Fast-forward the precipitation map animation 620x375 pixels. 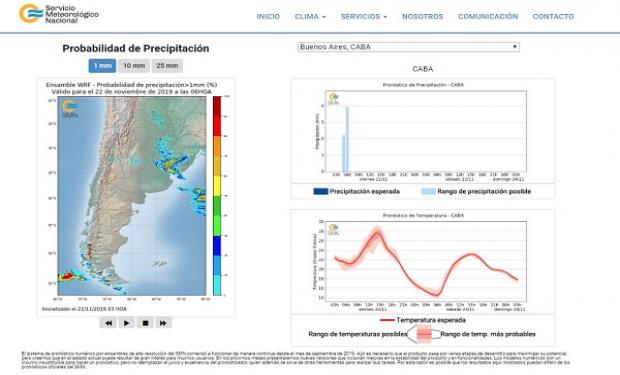pyautogui.click(x=163, y=323)
